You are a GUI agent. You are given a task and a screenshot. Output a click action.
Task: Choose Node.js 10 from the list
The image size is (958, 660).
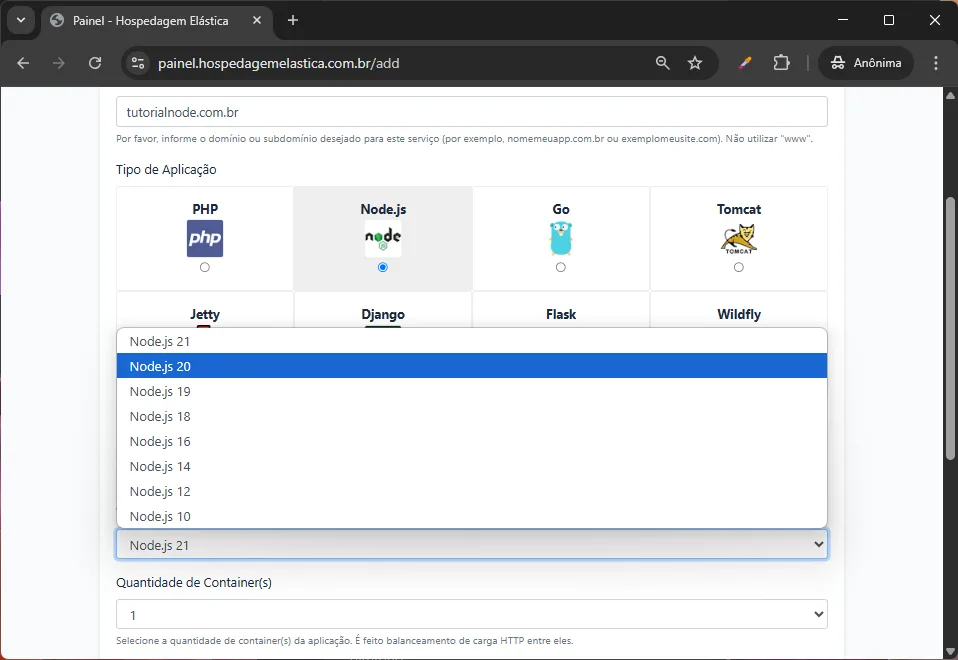[x=472, y=516]
